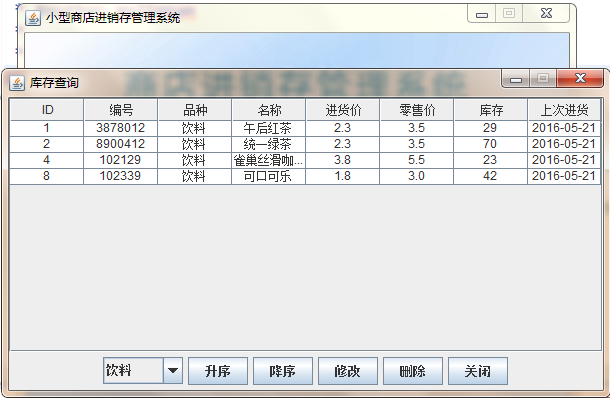Sort descending with the 降序 button
This screenshot has width=610, height=398.
283,371
